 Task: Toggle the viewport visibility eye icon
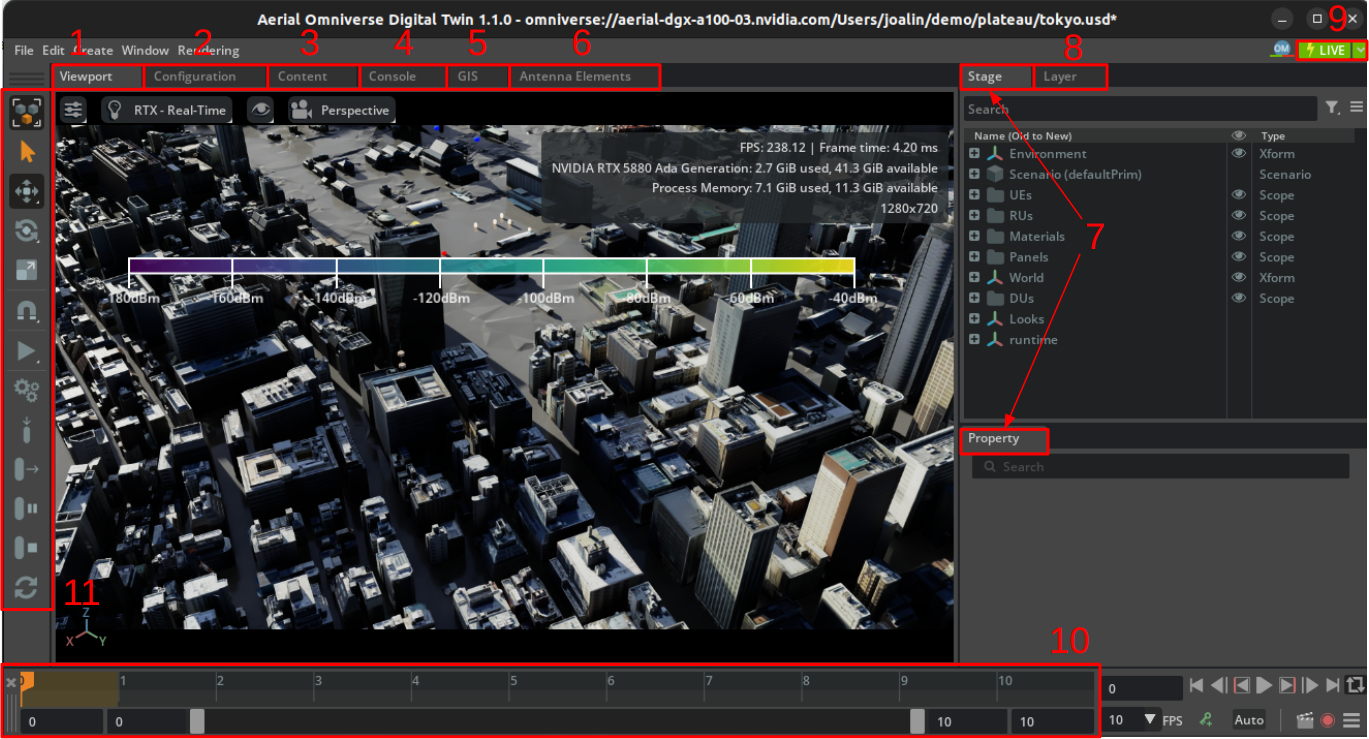(x=261, y=110)
